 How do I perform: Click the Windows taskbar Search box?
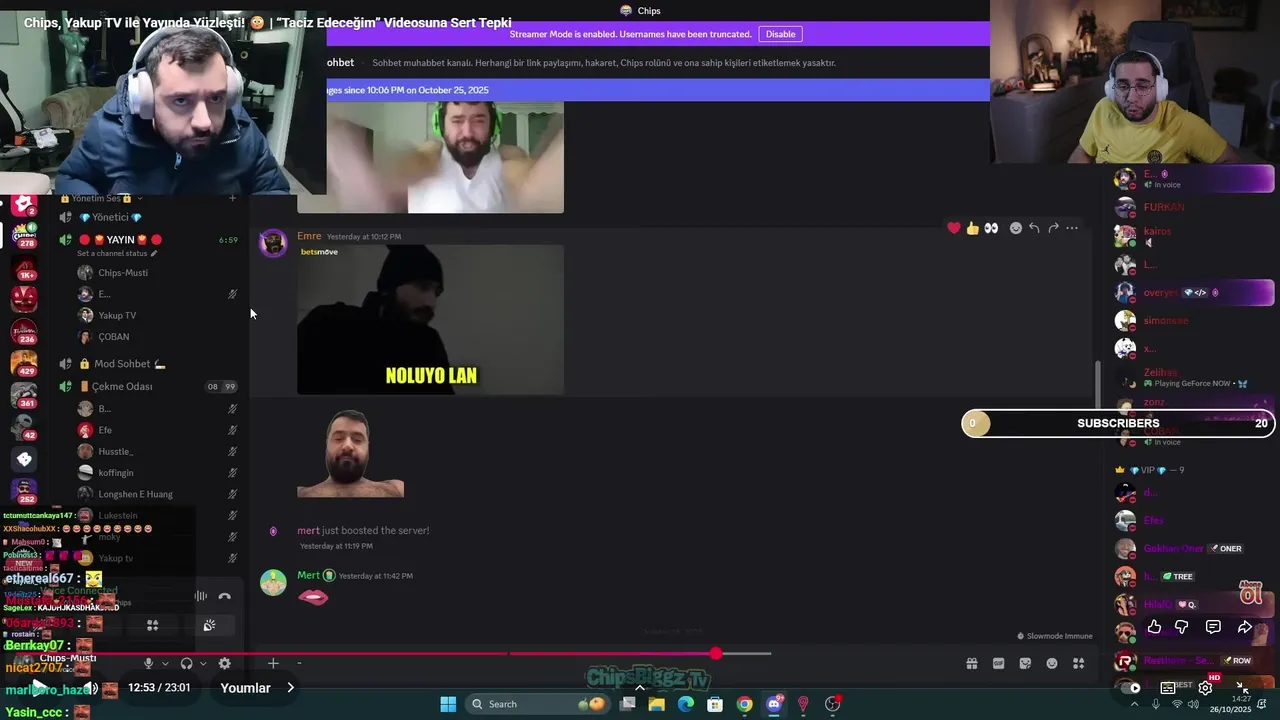pos(538,704)
